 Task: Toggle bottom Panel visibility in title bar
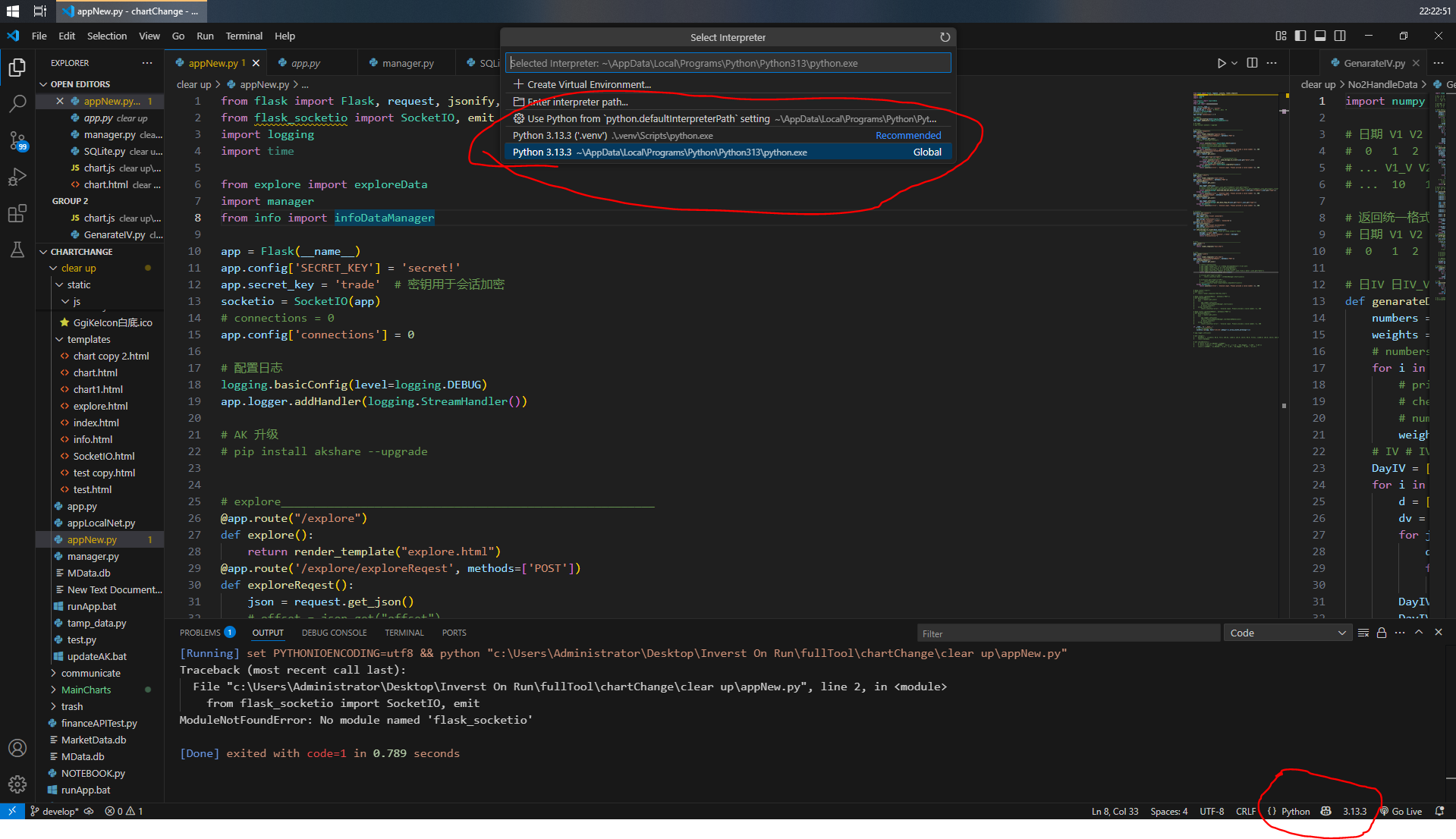click(x=1320, y=36)
